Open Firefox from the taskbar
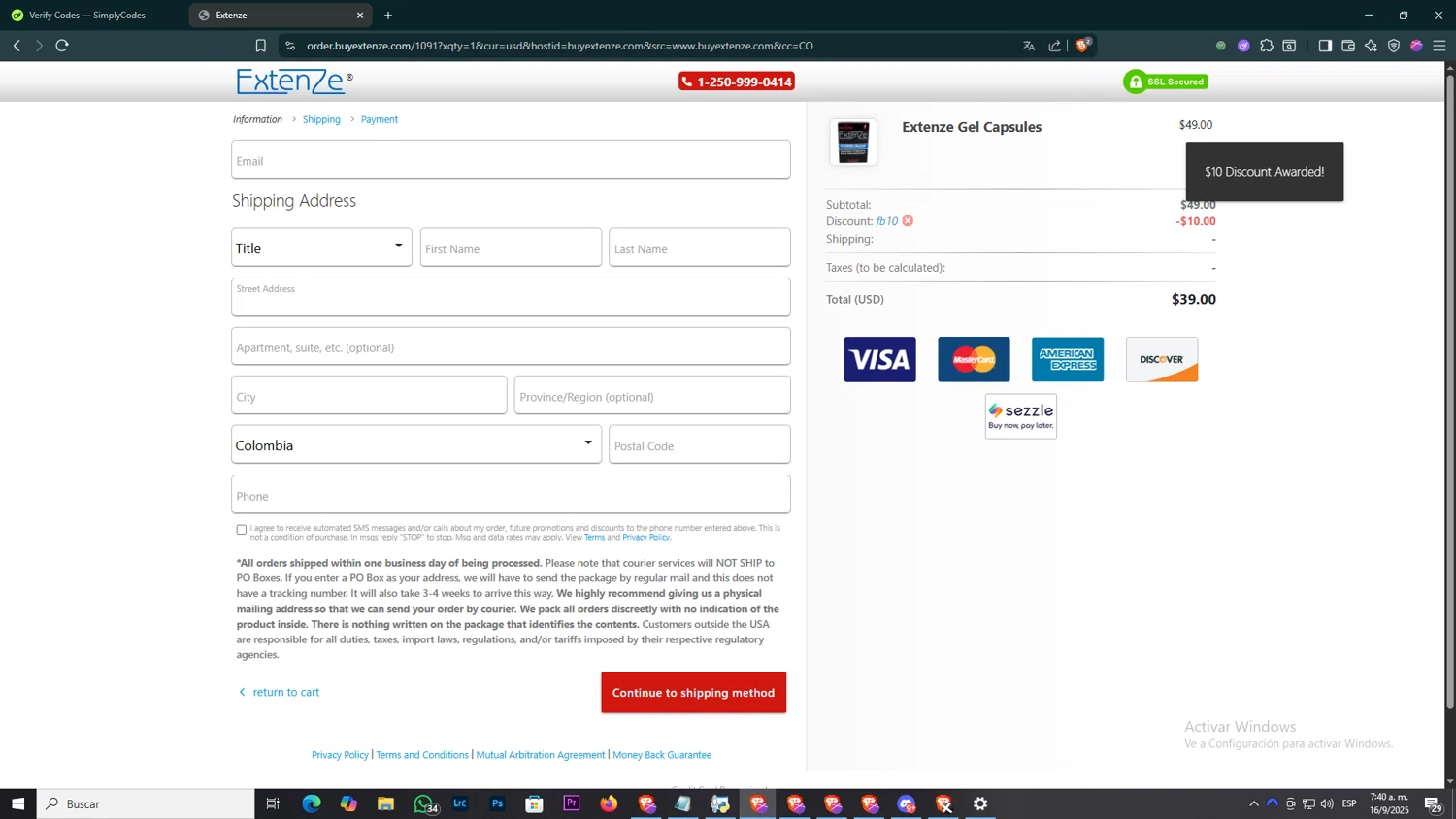The height and width of the screenshot is (819, 1456). pyautogui.click(x=609, y=803)
